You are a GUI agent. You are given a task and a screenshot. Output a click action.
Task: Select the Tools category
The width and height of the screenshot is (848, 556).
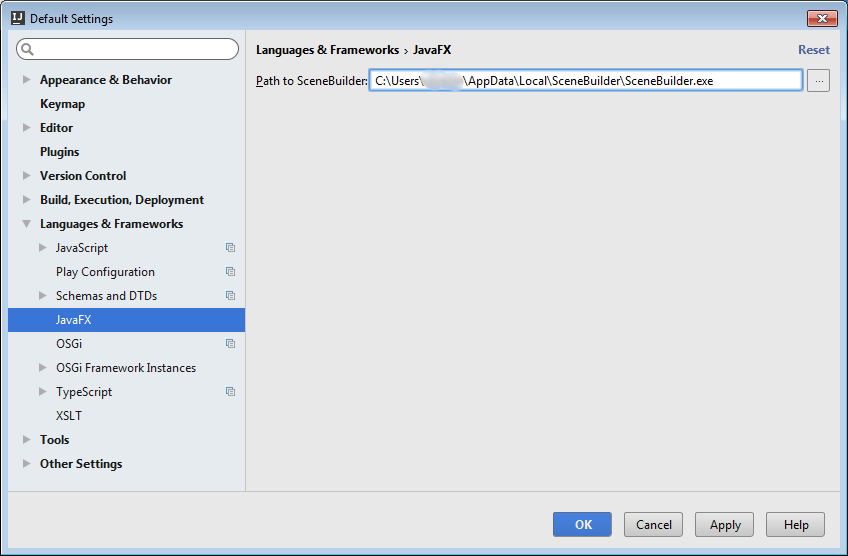tap(55, 440)
